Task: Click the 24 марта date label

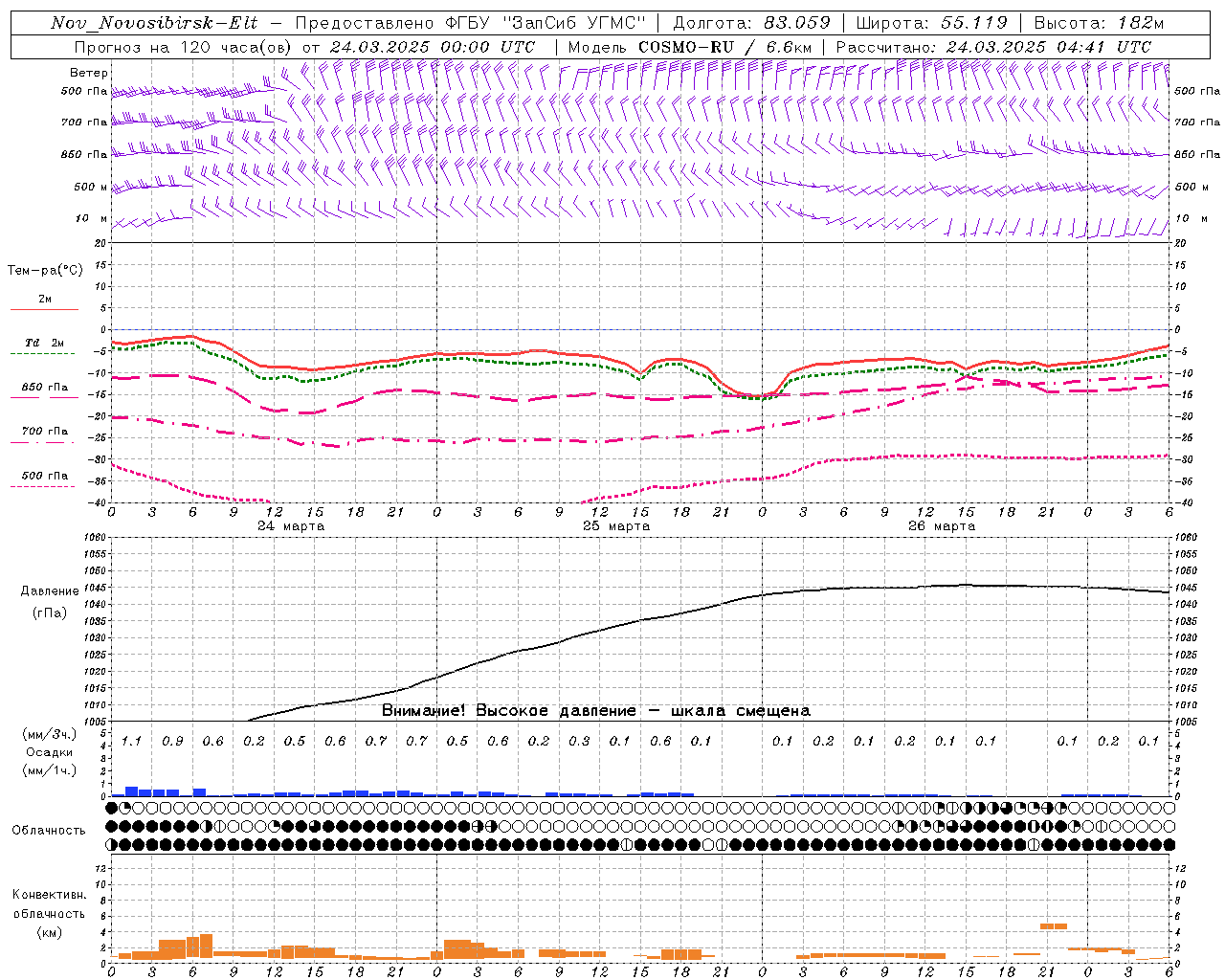Action: (291, 526)
